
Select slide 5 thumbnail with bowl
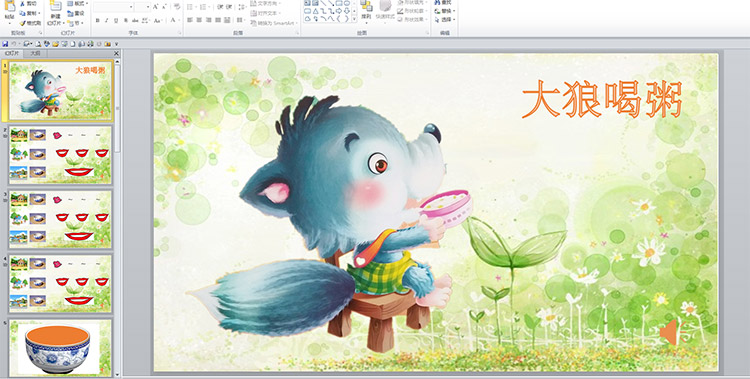tap(60, 348)
